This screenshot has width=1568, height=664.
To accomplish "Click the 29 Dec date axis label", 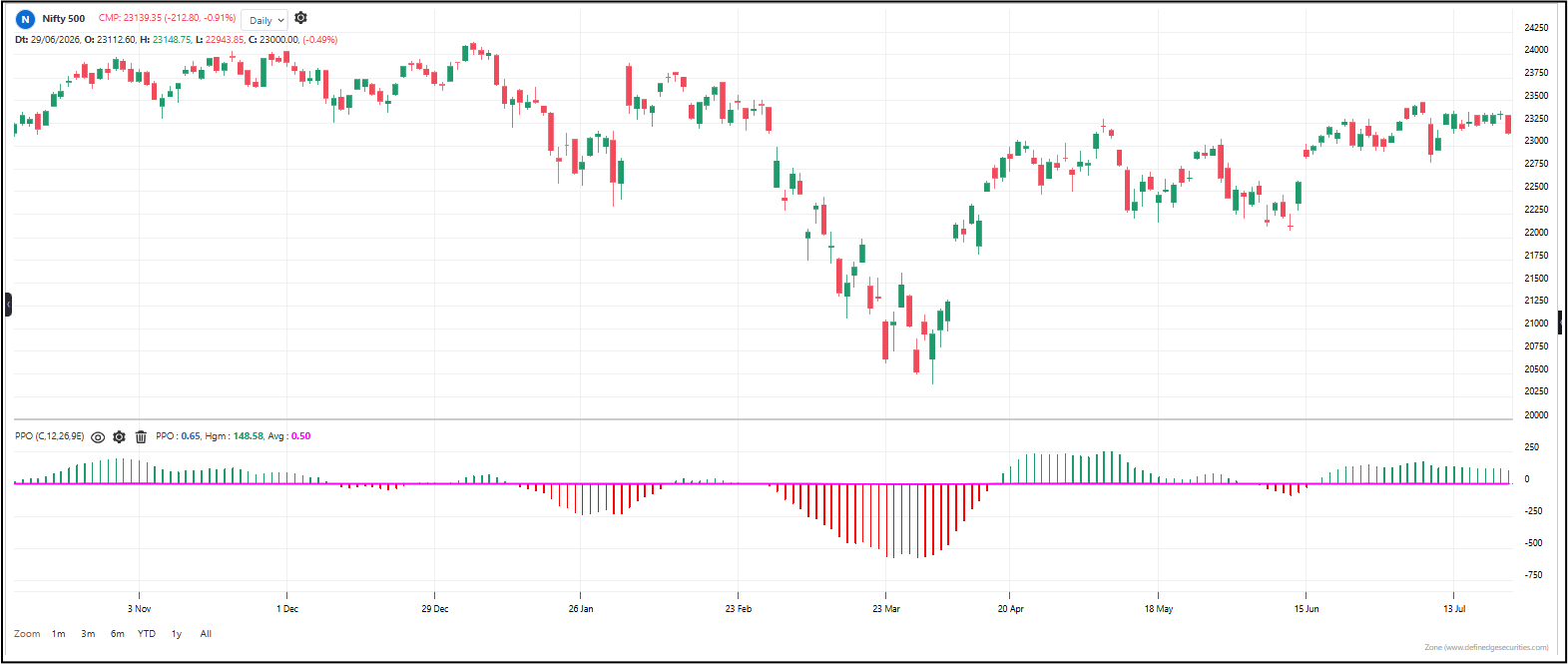I will coord(435,609).
